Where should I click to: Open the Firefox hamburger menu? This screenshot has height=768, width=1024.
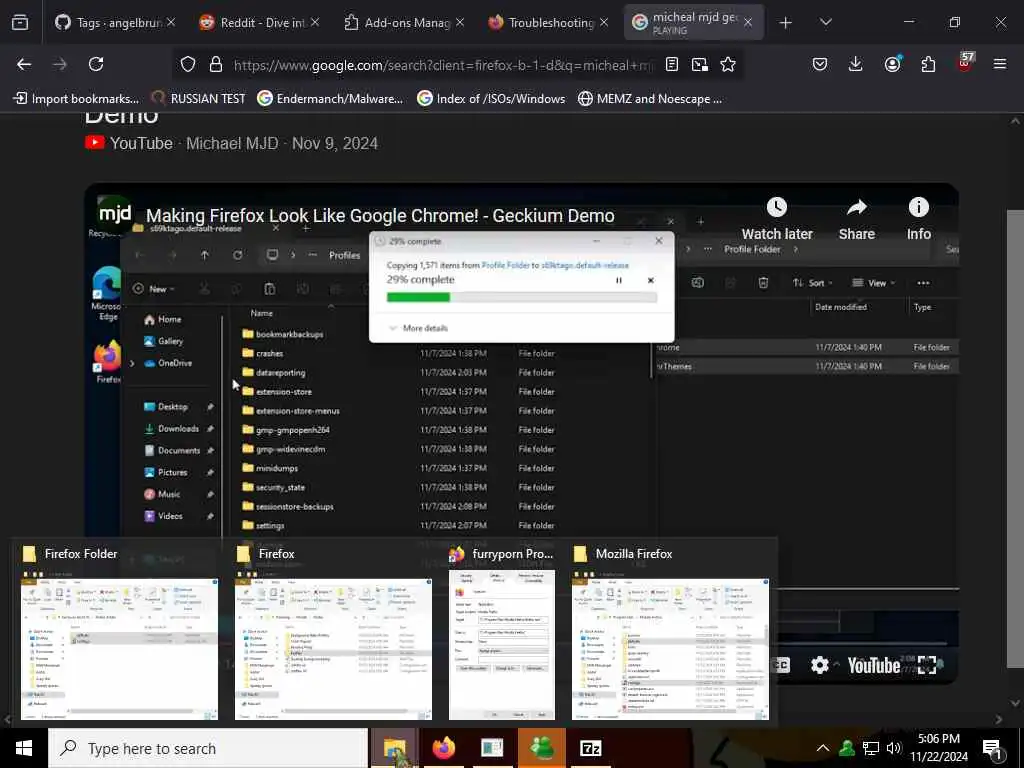[1000, 64]
